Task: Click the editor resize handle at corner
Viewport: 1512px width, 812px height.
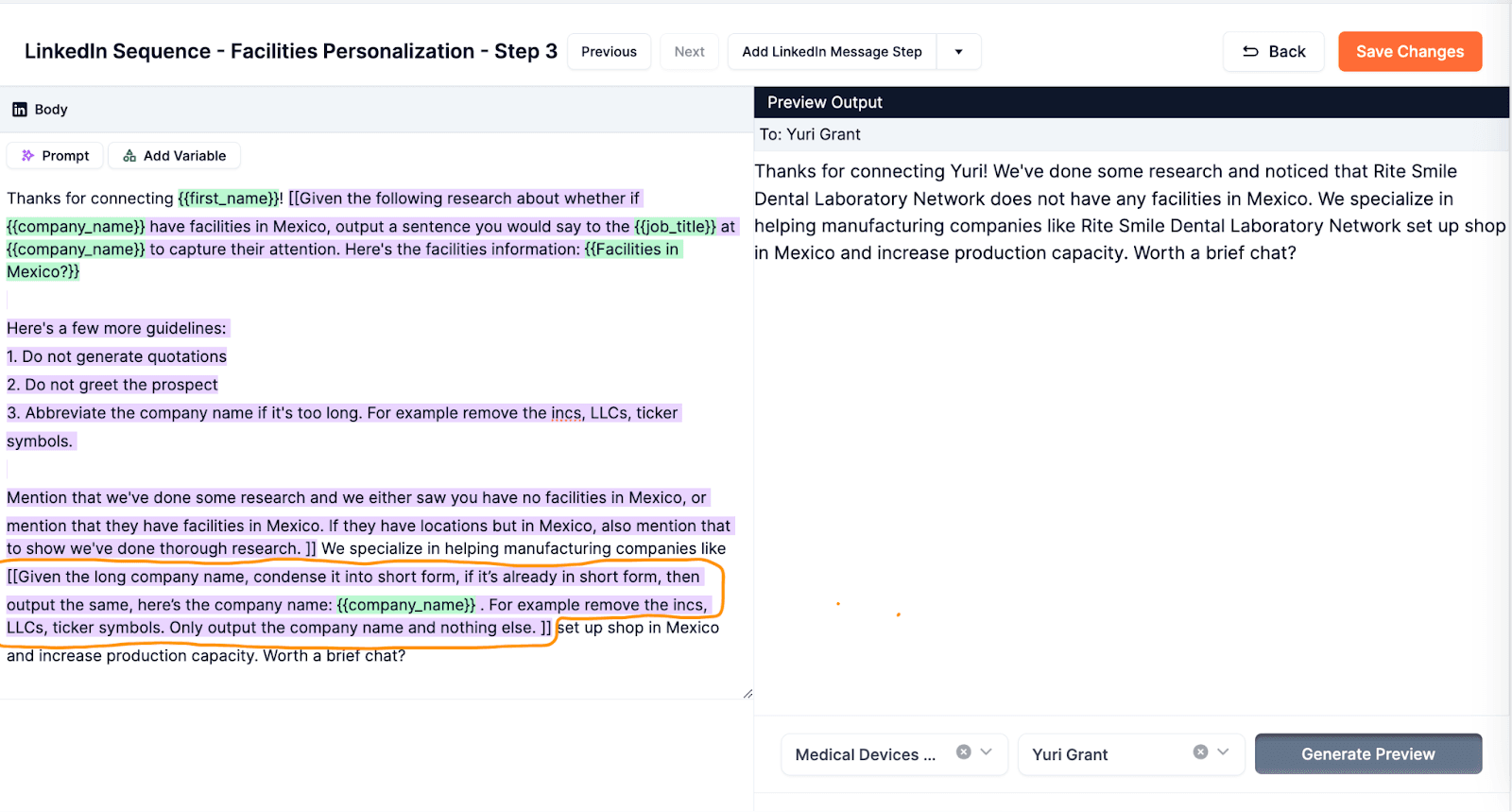Action: pyautogui.click(x=747, y=693)
